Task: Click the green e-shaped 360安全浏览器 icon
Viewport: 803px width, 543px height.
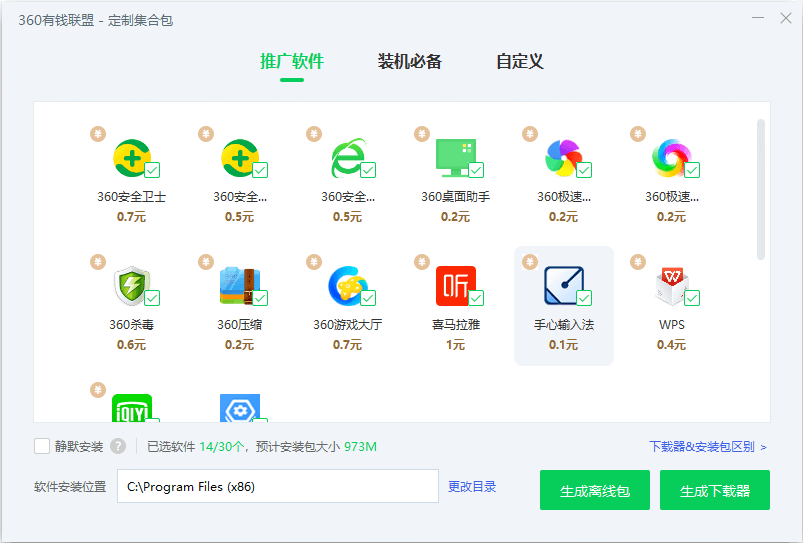Action: [348, 158]
